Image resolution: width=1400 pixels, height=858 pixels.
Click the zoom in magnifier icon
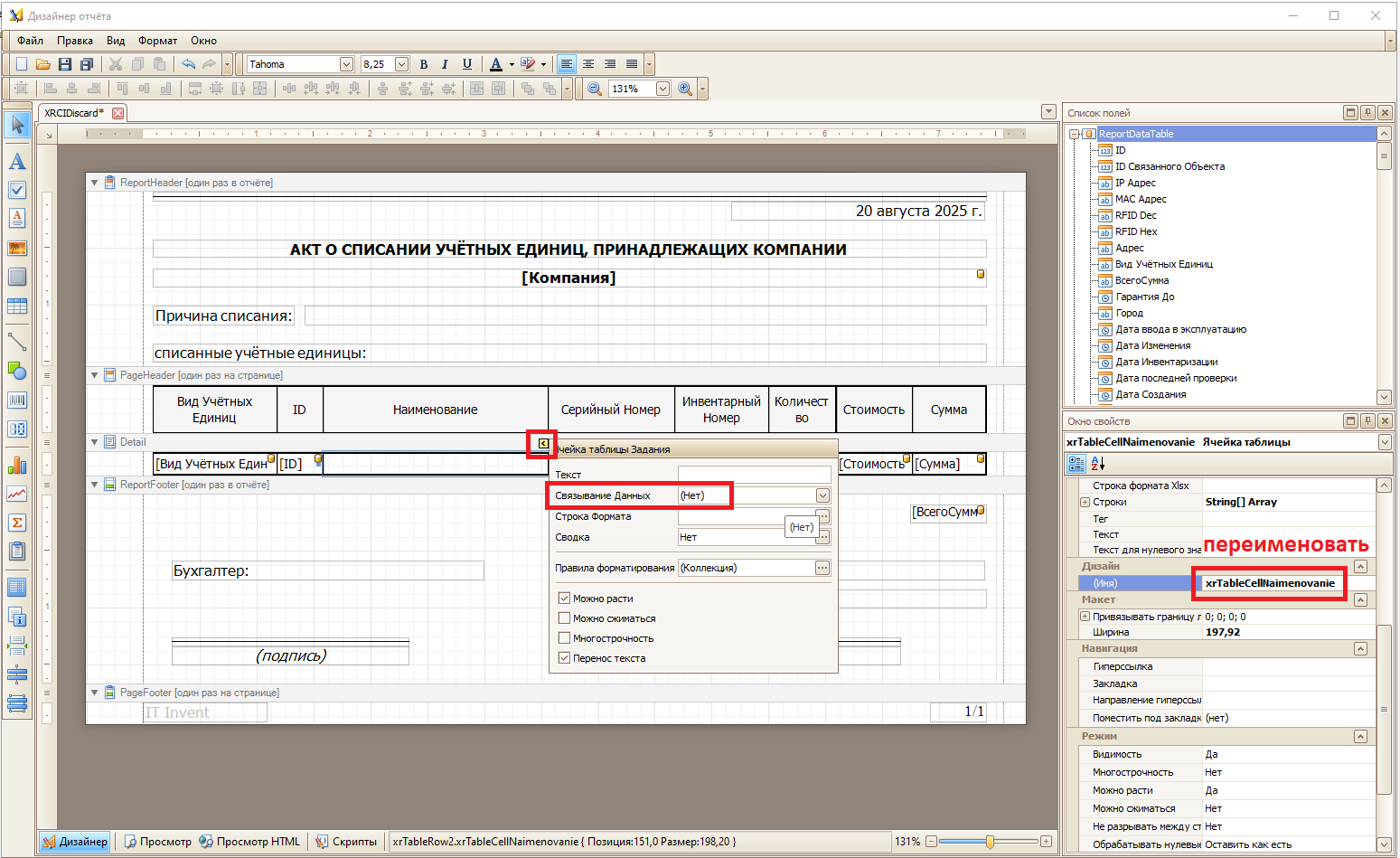pos(685,89)
